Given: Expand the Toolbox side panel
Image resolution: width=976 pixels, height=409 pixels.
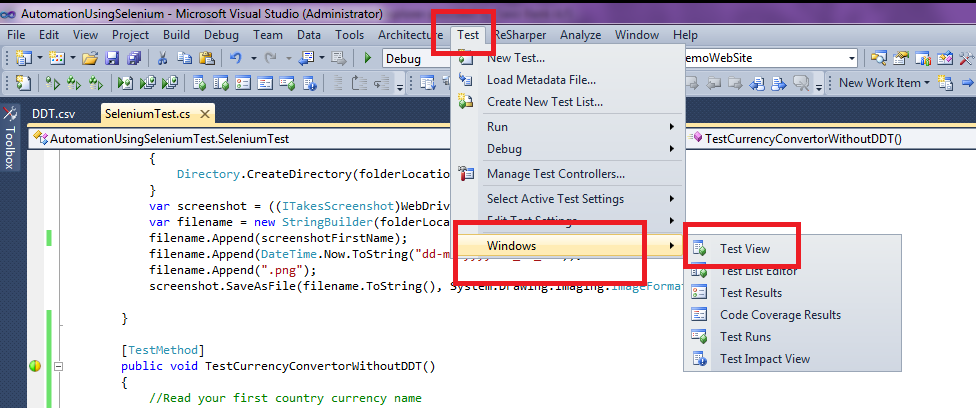Looking at the screenshot, I should click(x=9, y=138).
